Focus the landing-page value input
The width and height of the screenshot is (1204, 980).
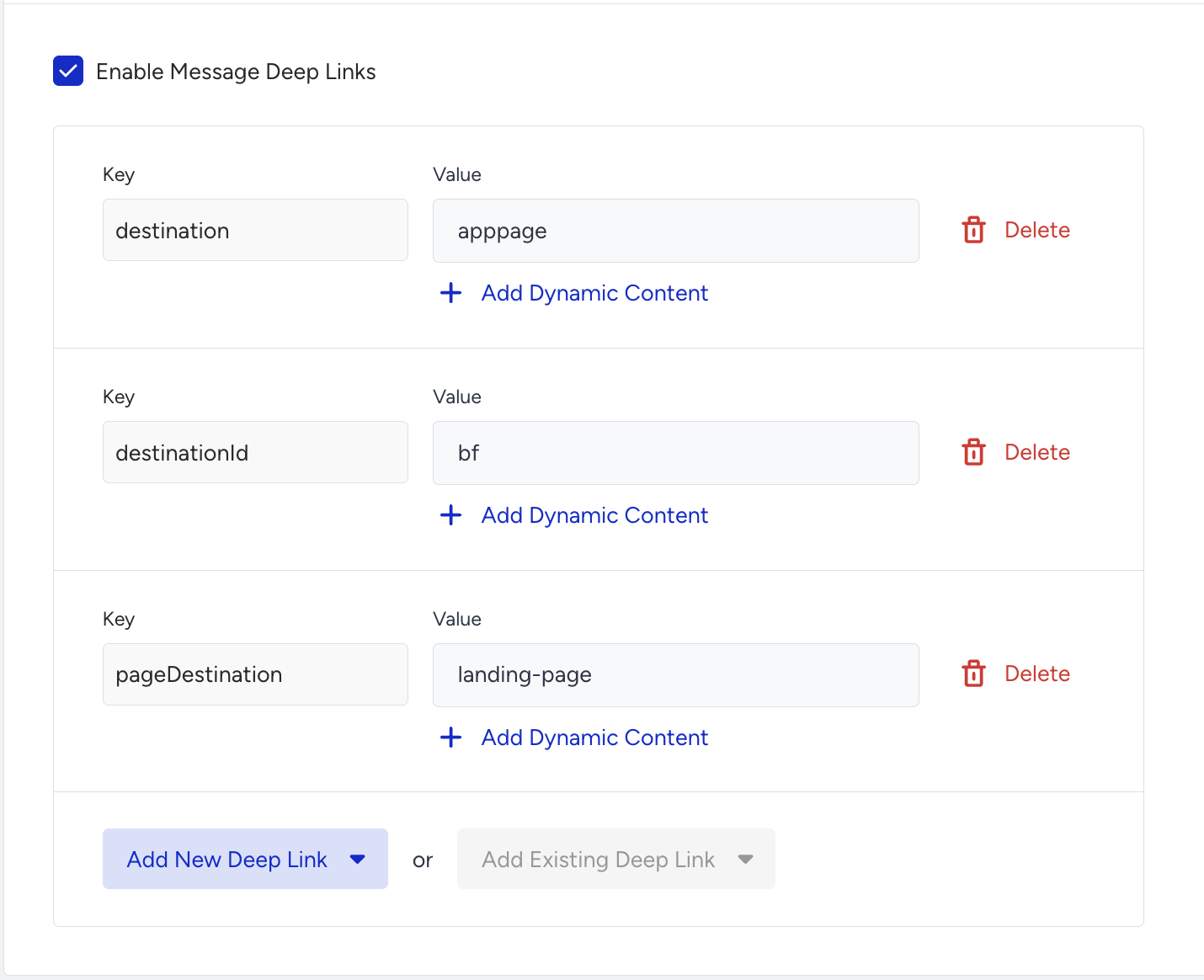pyautogui.click(x=675, y=675)
